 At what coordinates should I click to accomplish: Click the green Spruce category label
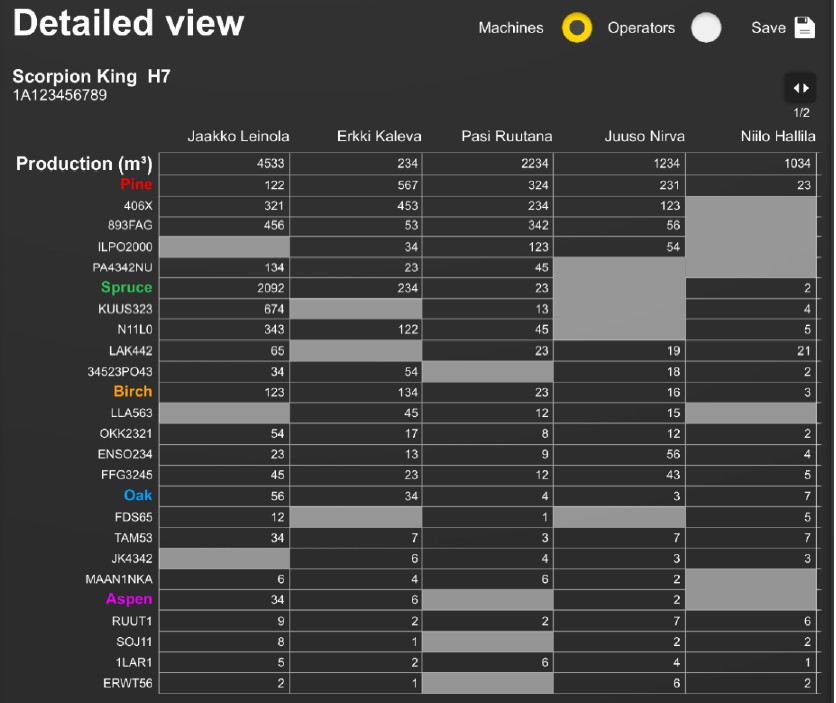click(x=126, y=288)
